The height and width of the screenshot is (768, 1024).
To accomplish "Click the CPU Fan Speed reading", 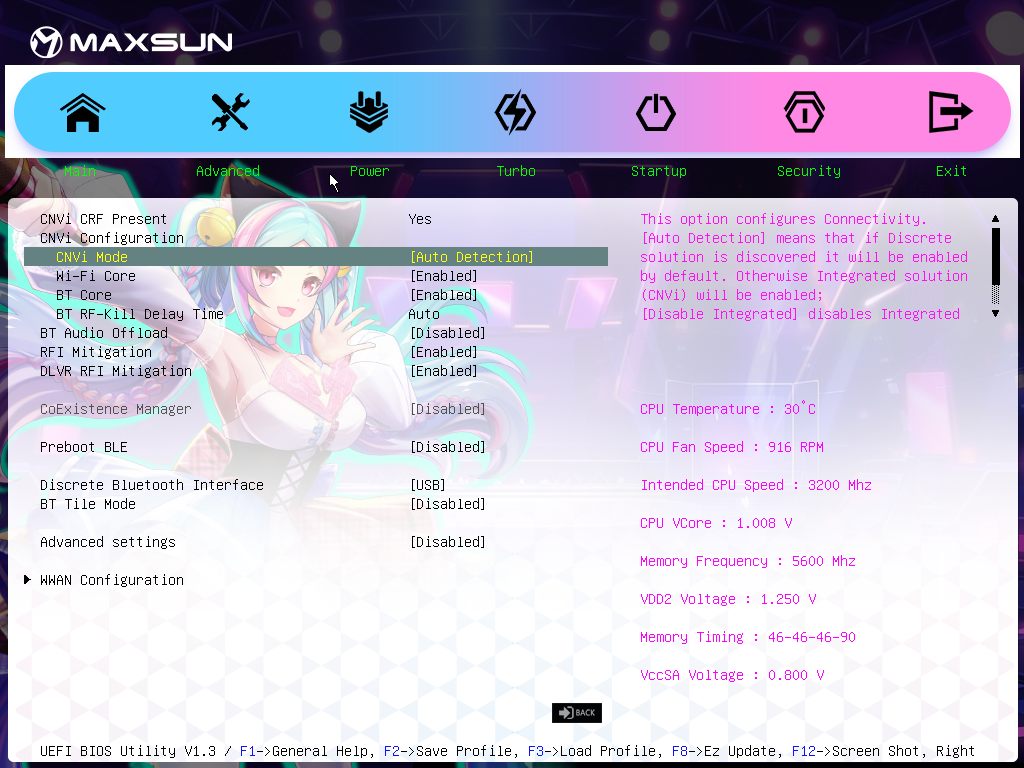I will click(731, 447).
